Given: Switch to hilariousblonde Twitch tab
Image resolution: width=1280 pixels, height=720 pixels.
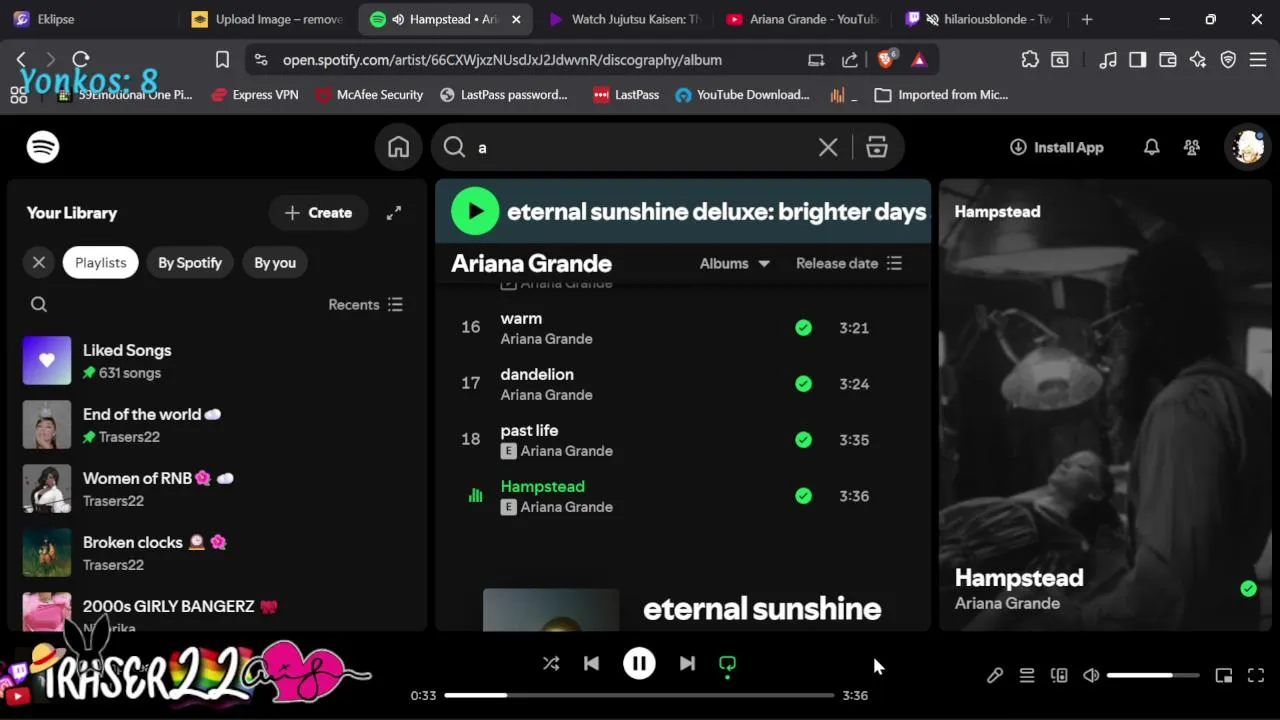Looking at the screenshot, I should (981, 19).
